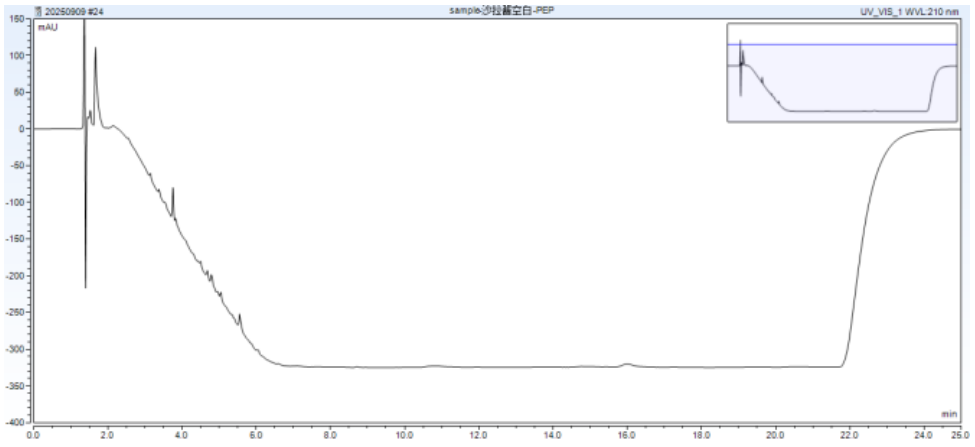The width and height of the screenshot is (975, 447).
Task: Pick the small peak near 5.6 min
Action: tap(240, 316)
